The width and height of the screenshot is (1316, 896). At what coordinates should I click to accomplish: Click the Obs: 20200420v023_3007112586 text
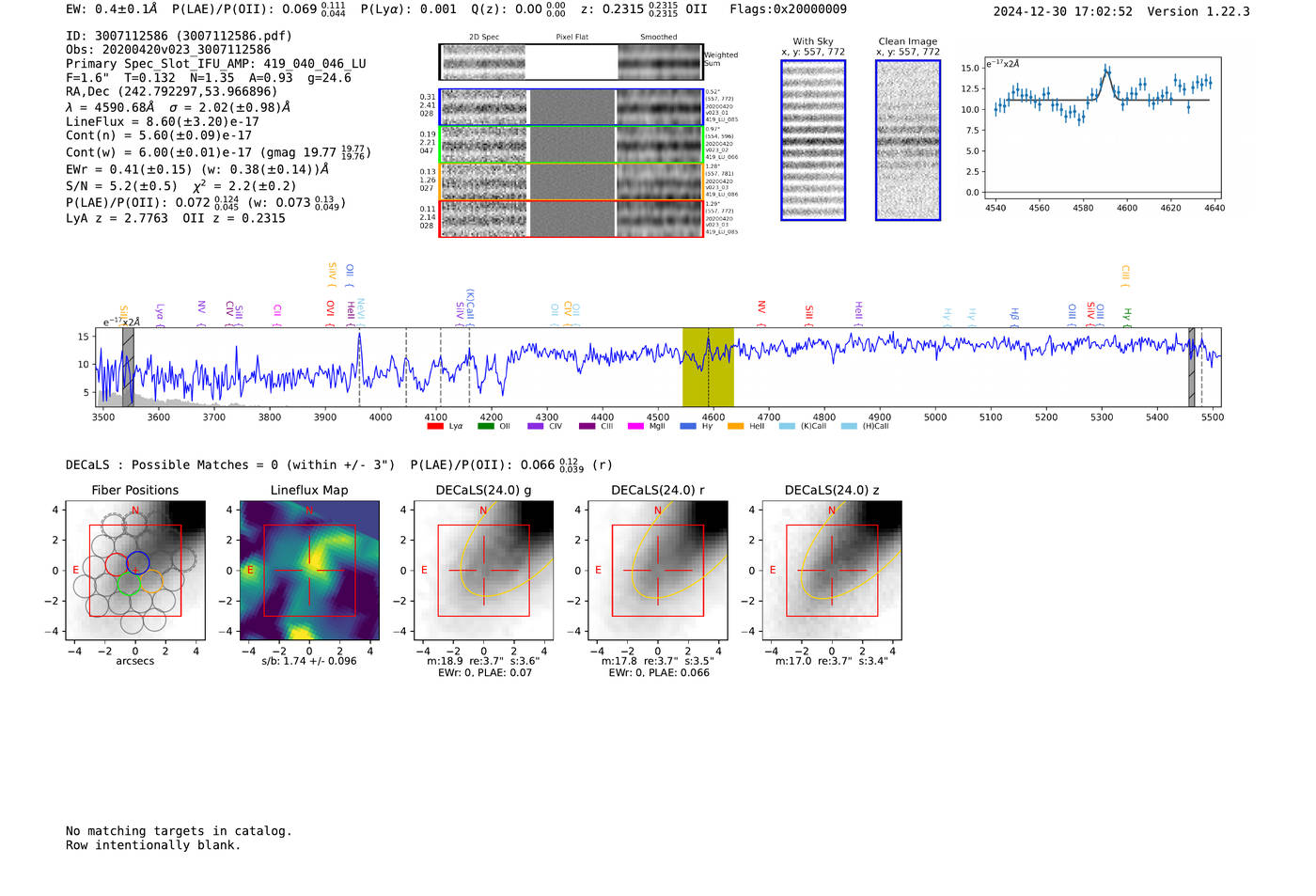(168, 50)
